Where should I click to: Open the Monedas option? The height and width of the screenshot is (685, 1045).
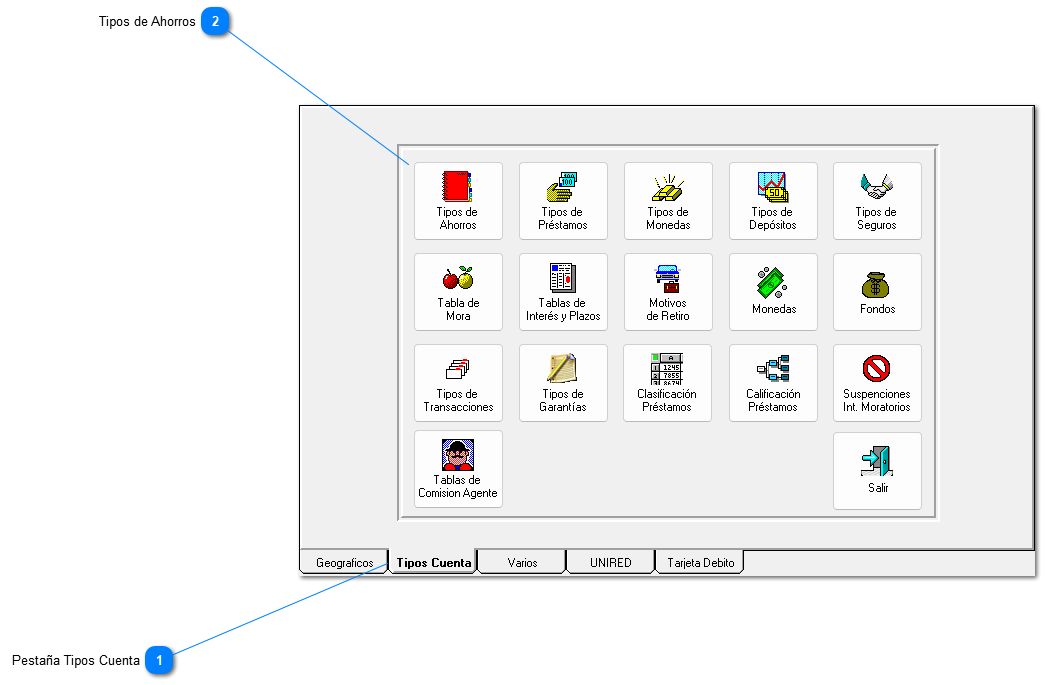[773, 292]
